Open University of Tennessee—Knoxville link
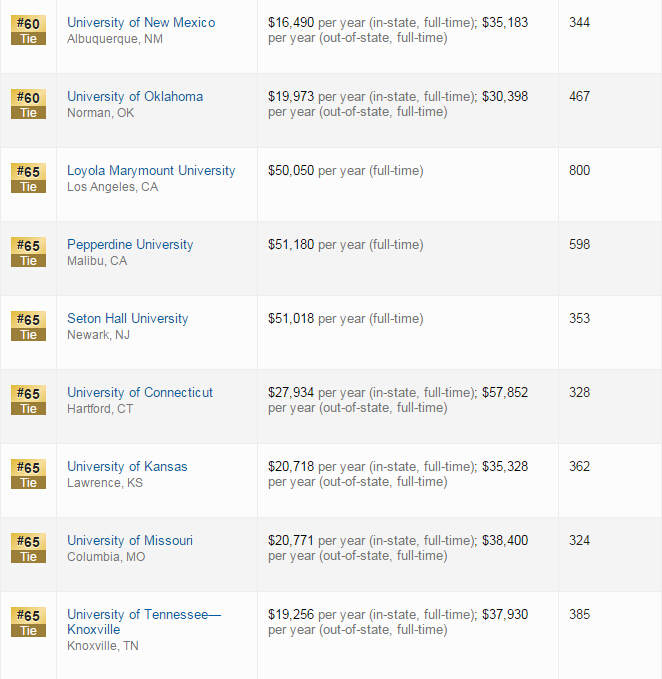The width and height of the screenshot is (662, 679). (x=144, y=622)
